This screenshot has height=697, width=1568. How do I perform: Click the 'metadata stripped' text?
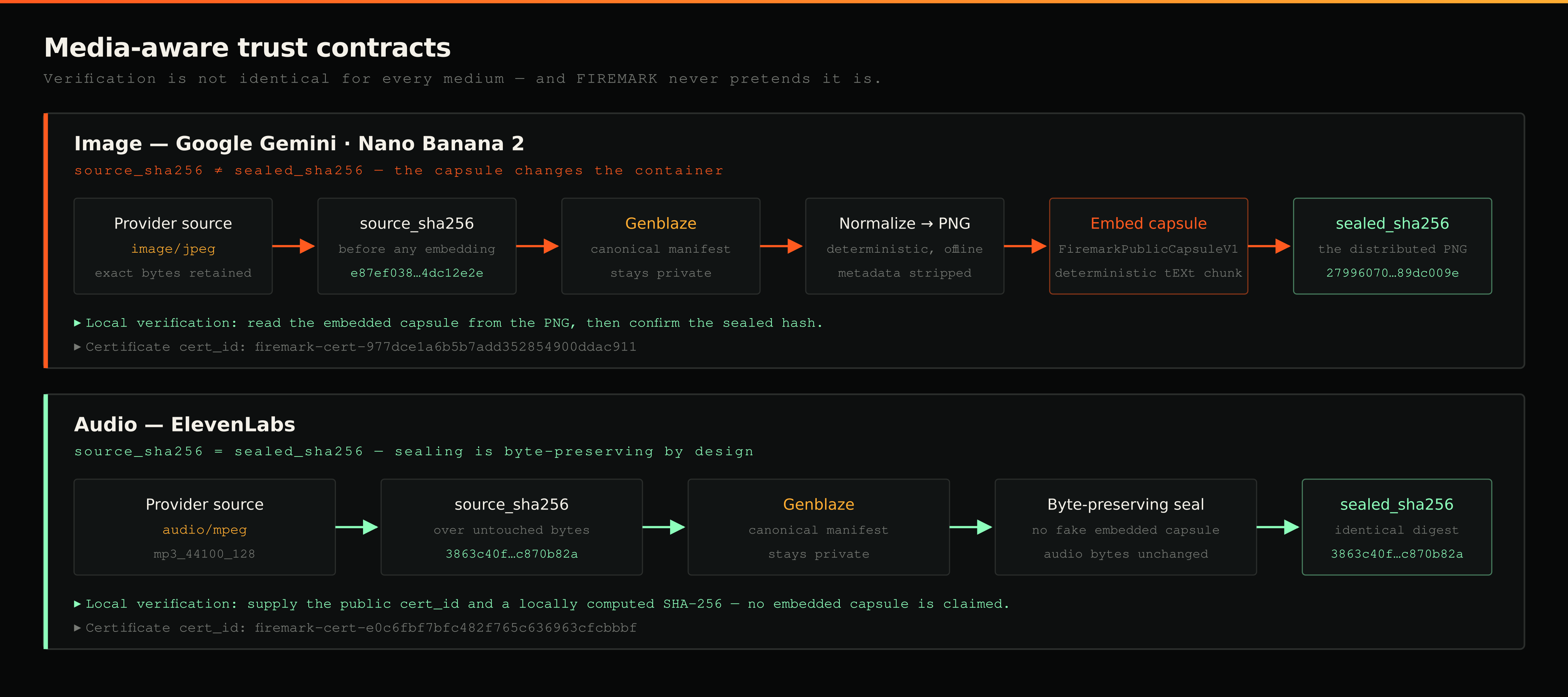pos(905,273)
